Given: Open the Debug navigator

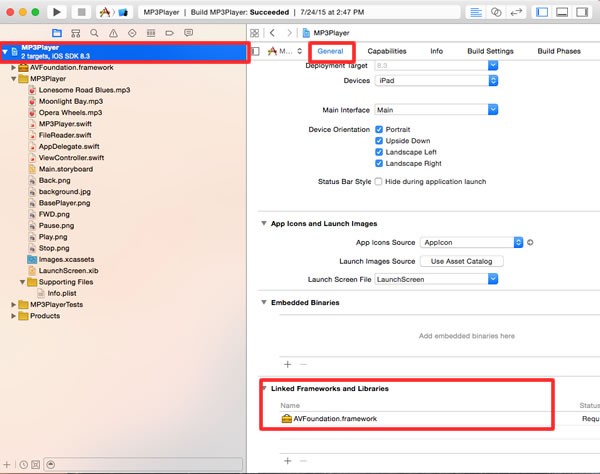Looking at the screenshot, I should 151,33.
